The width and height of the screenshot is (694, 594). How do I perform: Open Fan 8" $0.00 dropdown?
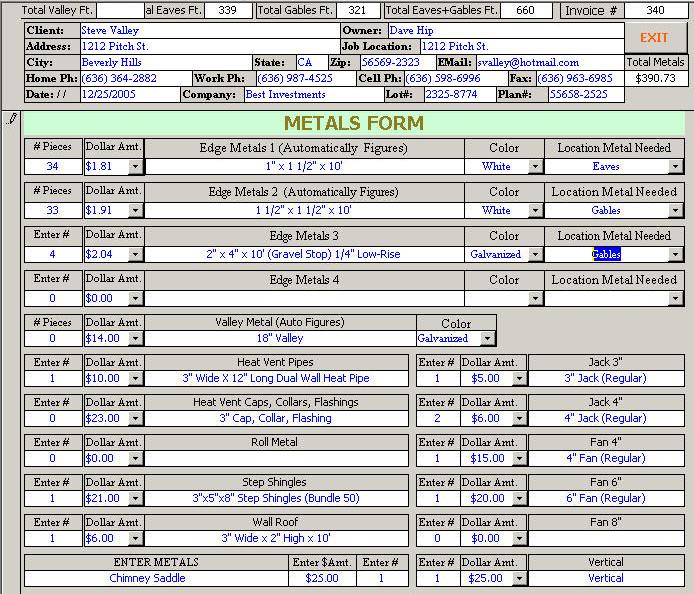(519, 538)
